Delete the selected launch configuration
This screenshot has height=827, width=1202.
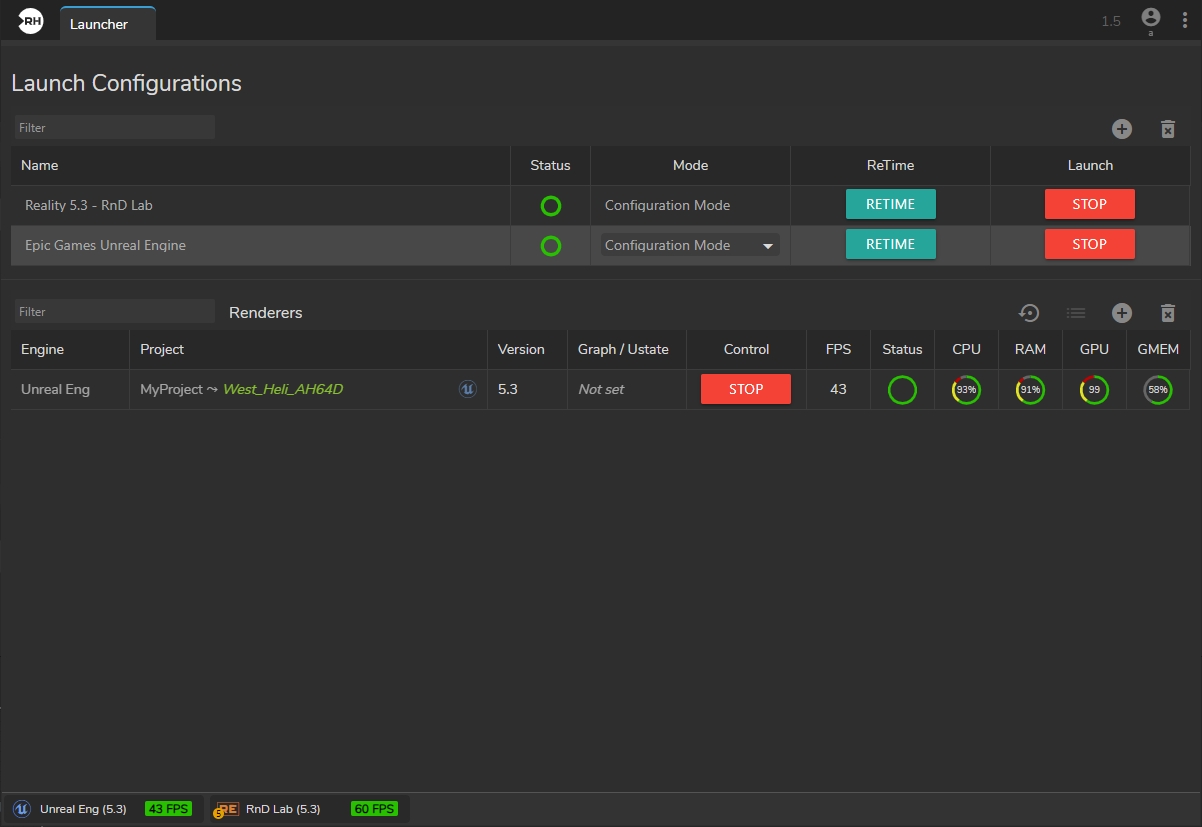point(1167,129)
